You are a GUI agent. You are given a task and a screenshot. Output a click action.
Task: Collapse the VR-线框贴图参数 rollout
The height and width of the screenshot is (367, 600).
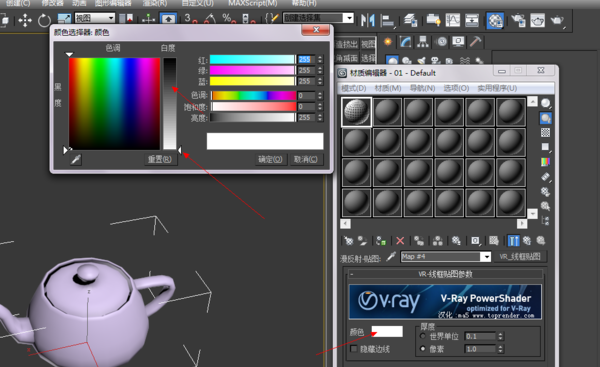pyautogui.click(x=445, y=274)
